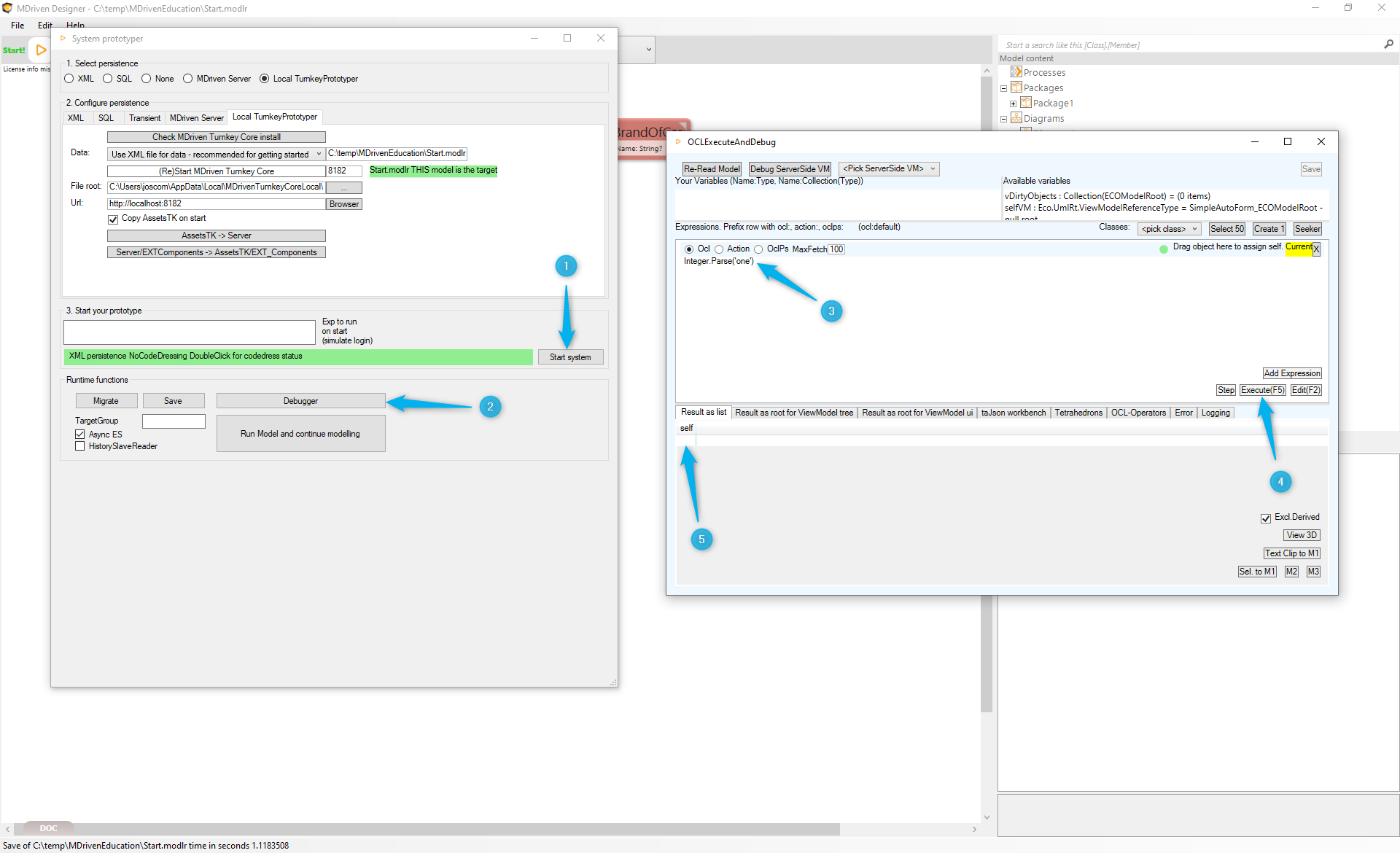Click the TargetGroup input field
This screenshot has height=853, width=1400.
click(x=174, y=421)
